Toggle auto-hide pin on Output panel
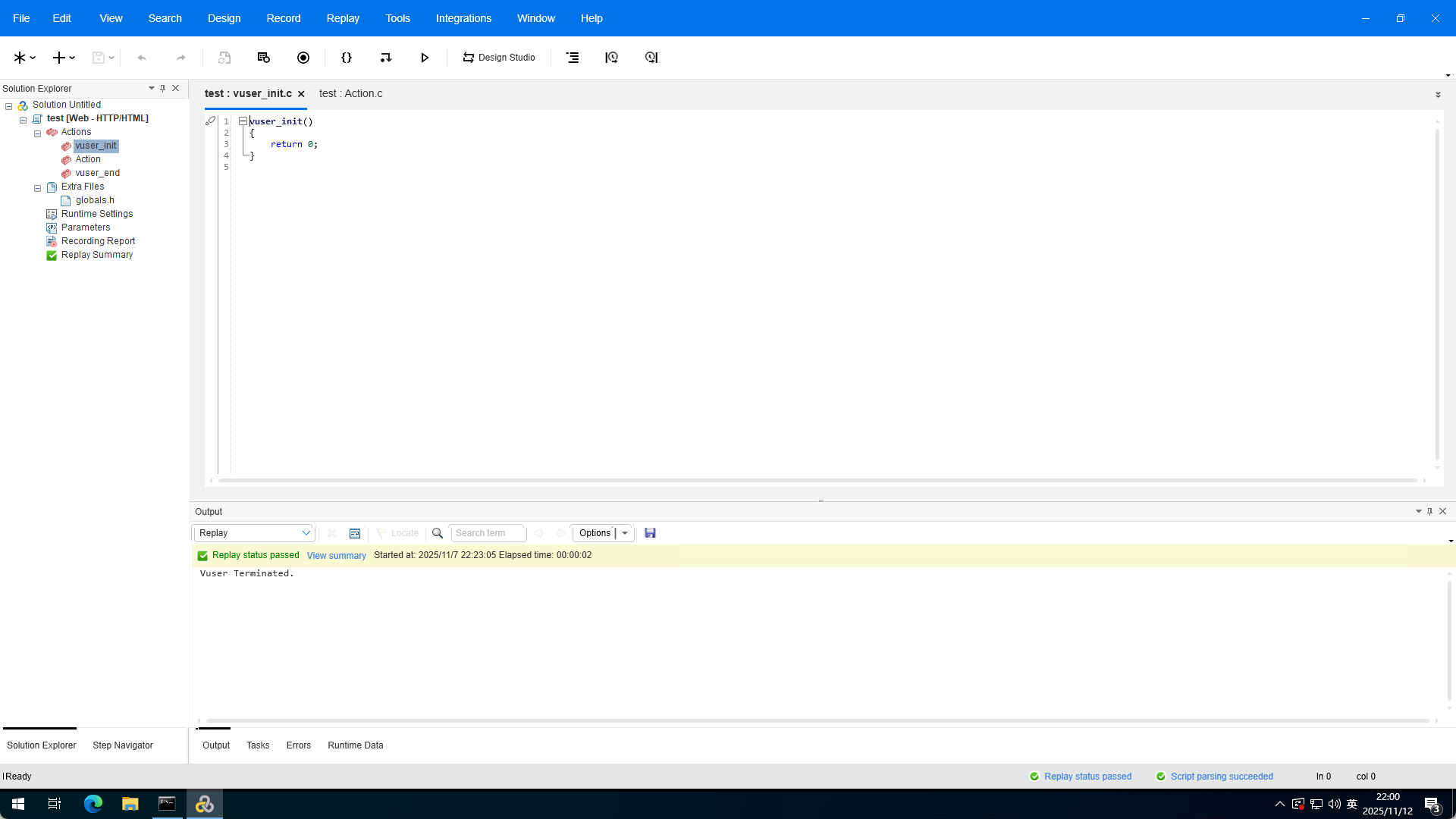This screenshot has width=1456, height=819. [1429, 511]
